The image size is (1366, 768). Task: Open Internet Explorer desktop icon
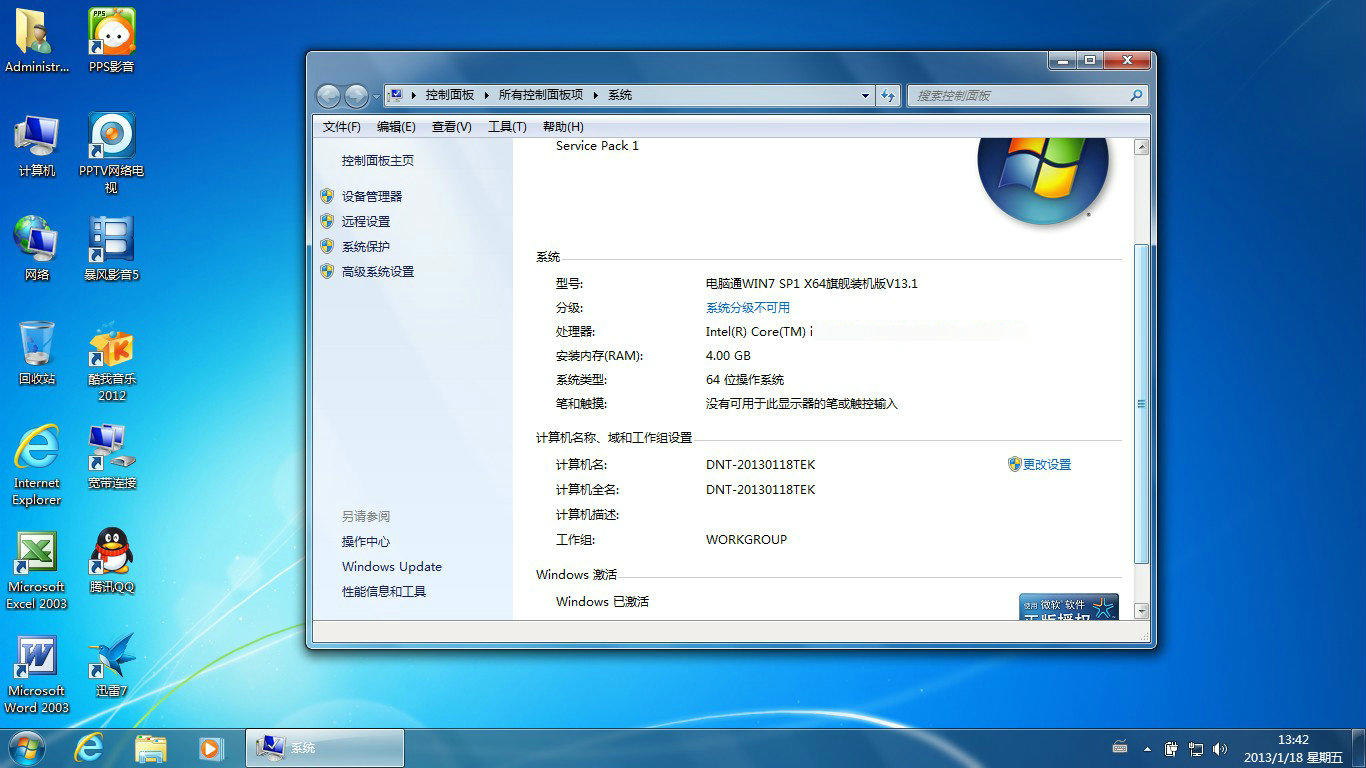[x=37, y=465]
